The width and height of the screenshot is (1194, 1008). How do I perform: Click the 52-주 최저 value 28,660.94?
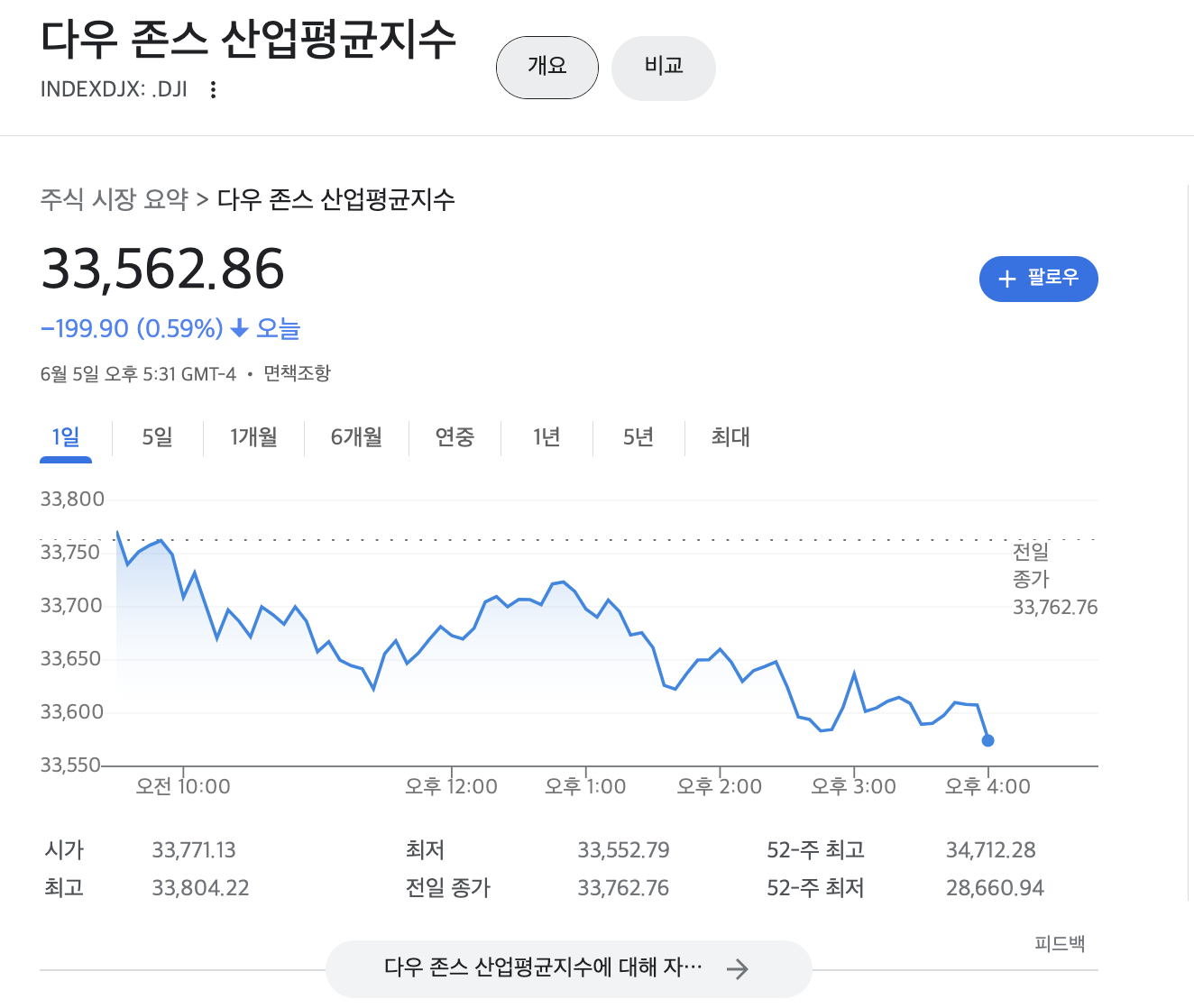click(995, 888)
